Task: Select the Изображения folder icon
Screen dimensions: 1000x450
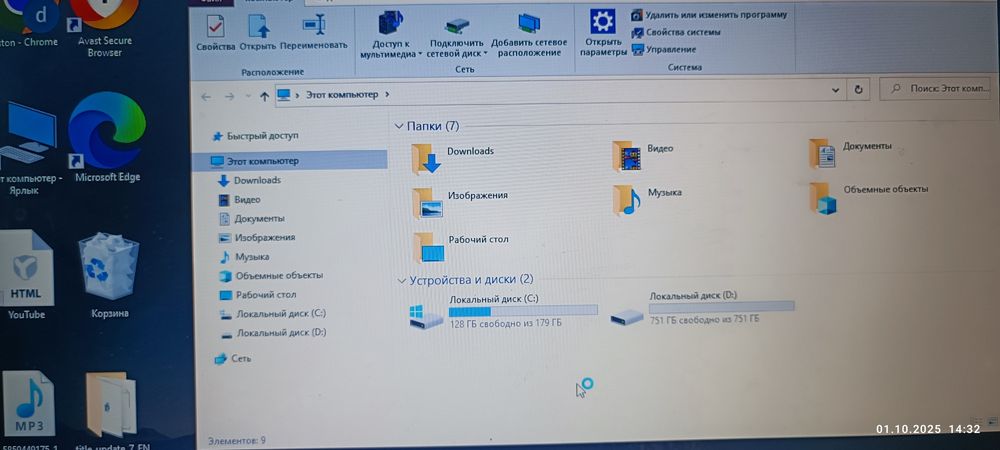Action: click(x=427, y=203)
